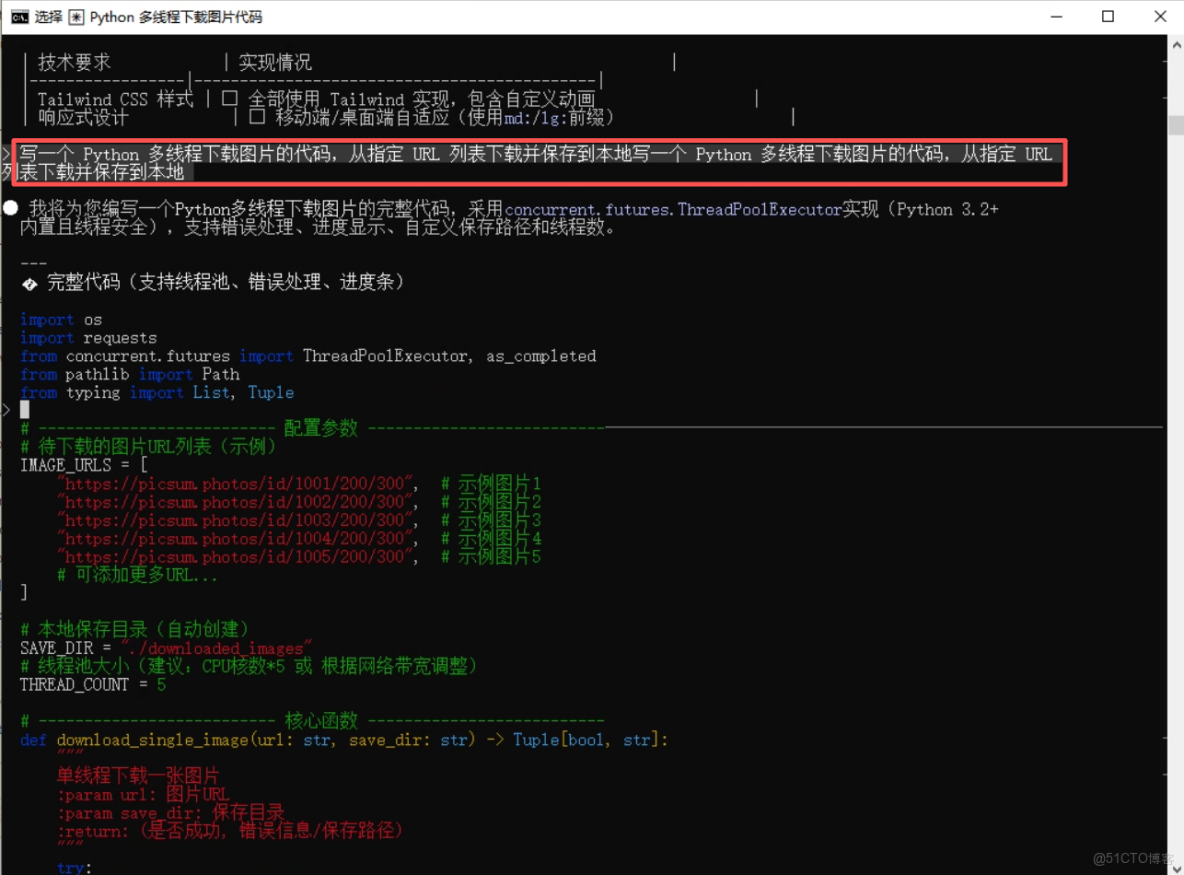Click the ● bullet before the assistant reply
Viewport: 1184px width, 875px height.
point(10,207)
